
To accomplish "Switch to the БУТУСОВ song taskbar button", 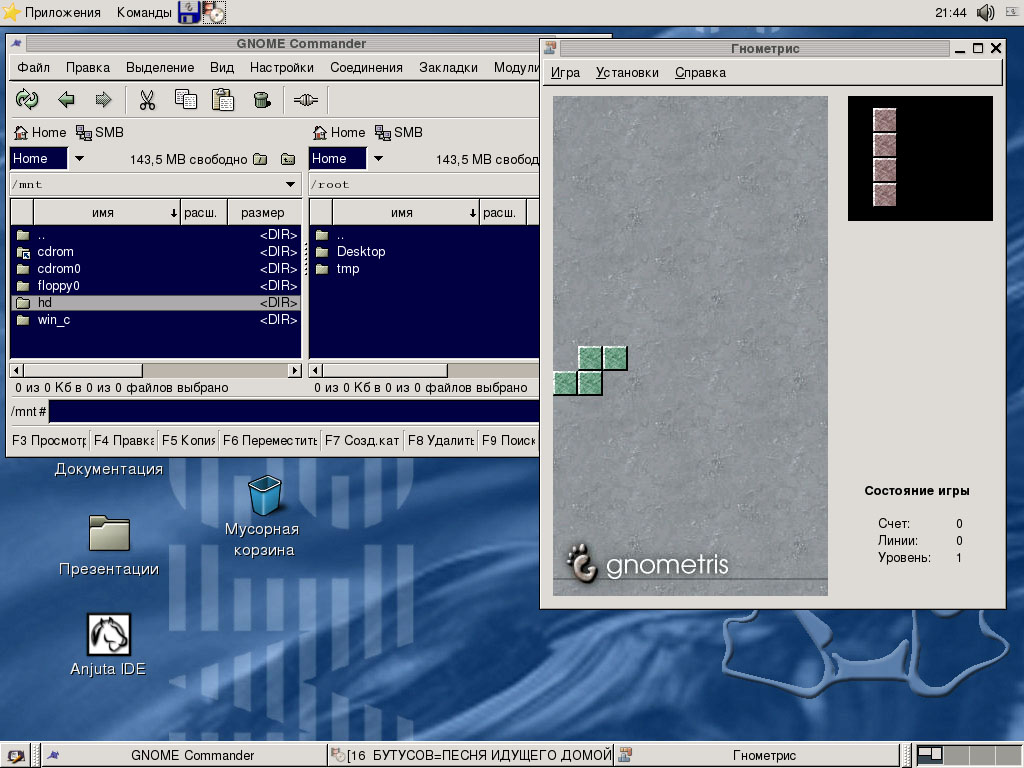I will coord(471,756).
